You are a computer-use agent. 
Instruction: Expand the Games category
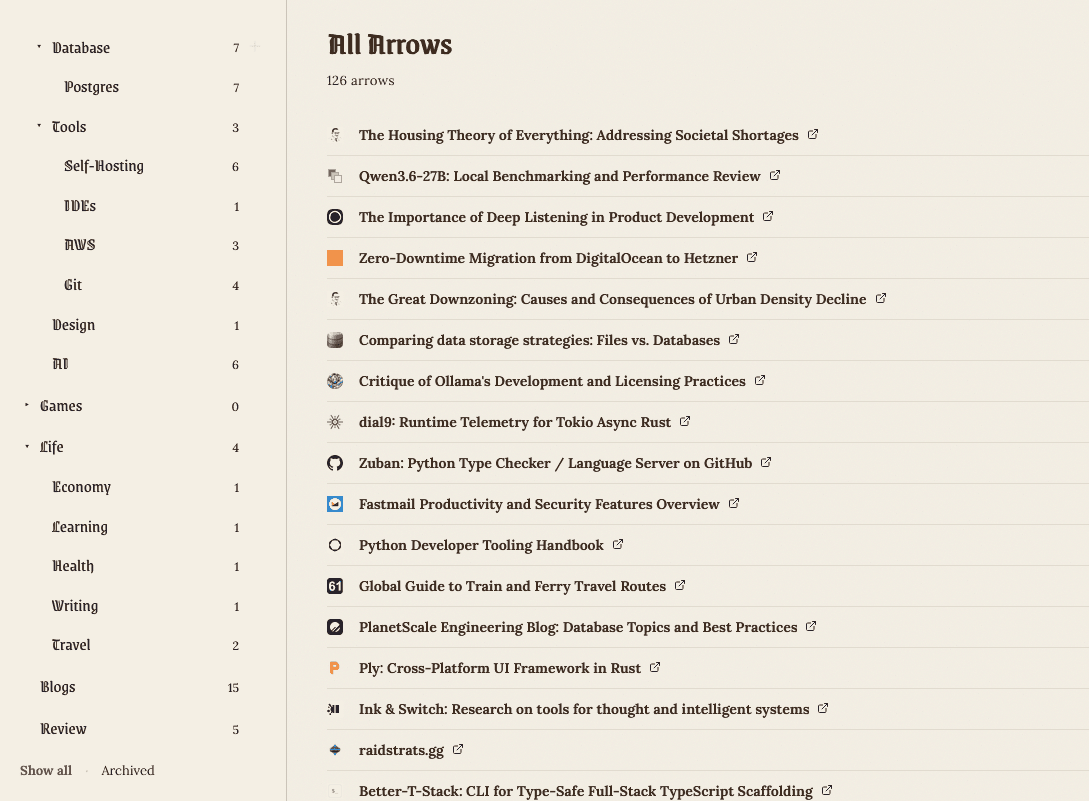pos(26,404)
